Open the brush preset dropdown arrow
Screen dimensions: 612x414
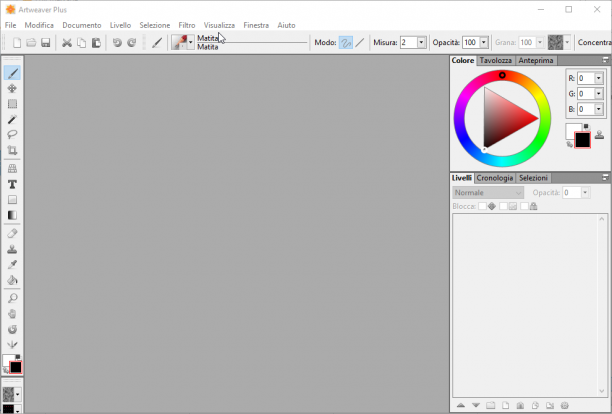click(x=190, y=43)
